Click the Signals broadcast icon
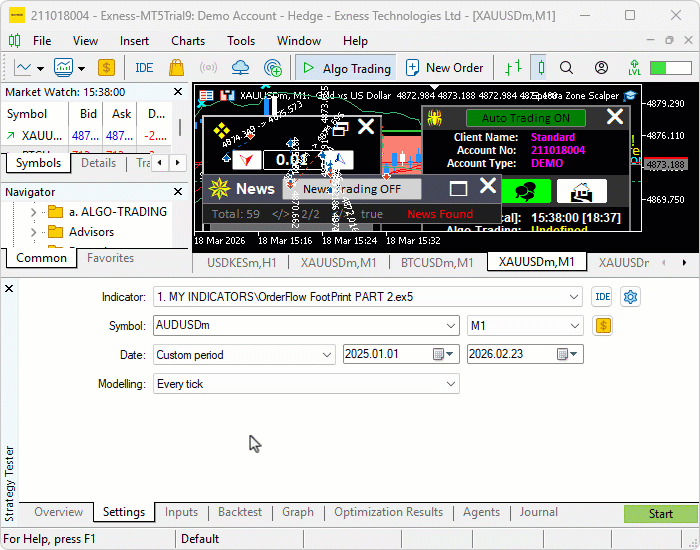700x550 pixels. [x=208, y=68]
